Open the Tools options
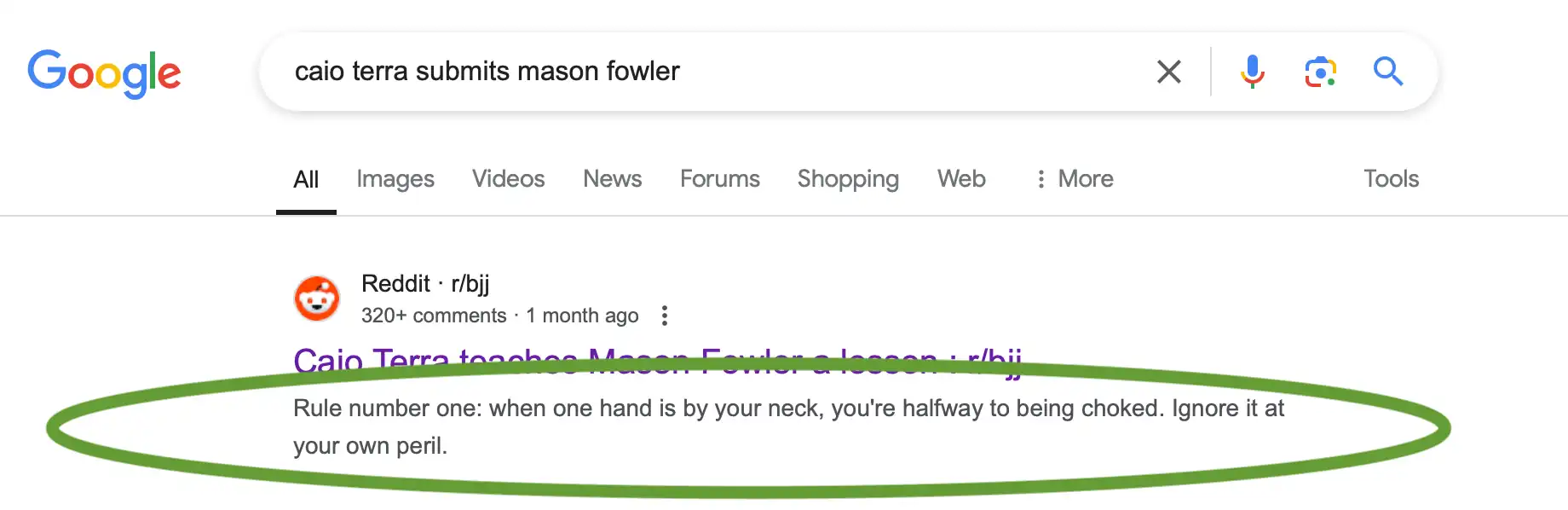Image resolution: width=1568 pixels, height=510 pixels. 1390,179
